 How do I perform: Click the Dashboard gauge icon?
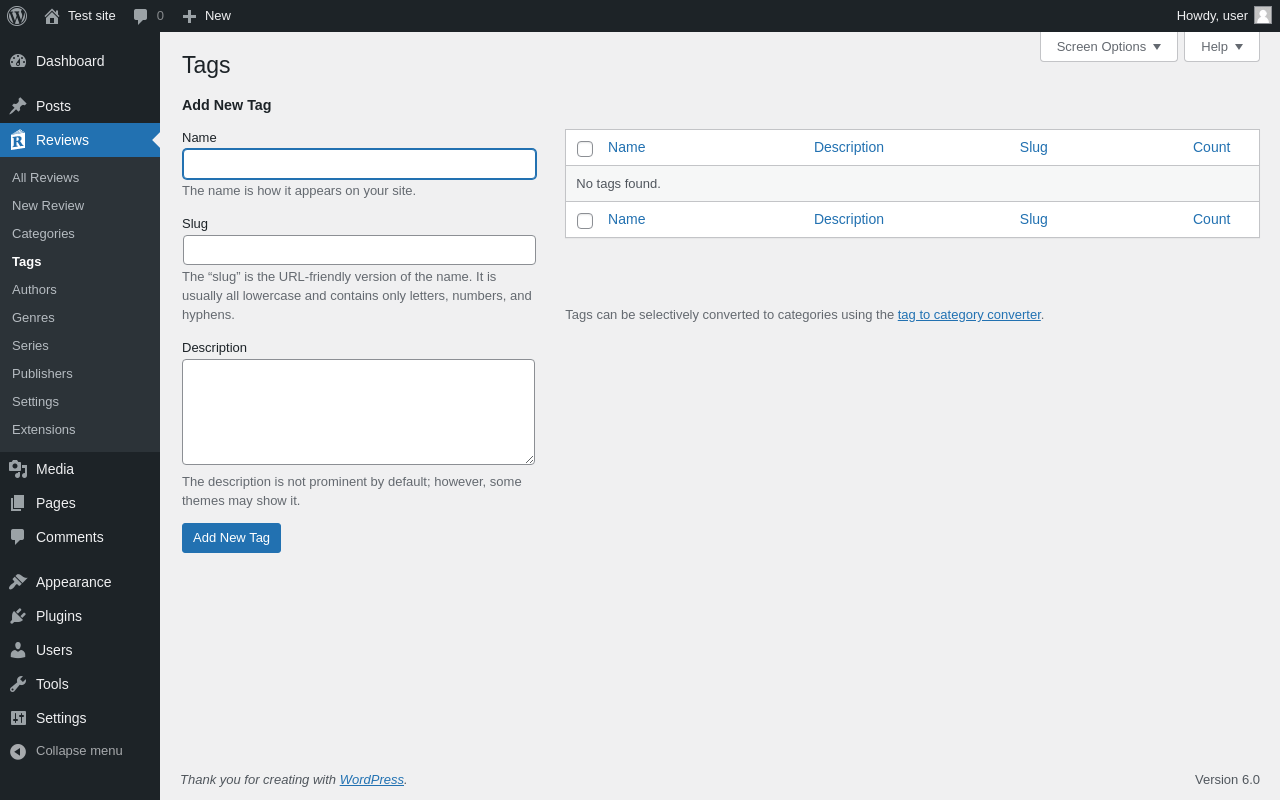click(18, 61)
